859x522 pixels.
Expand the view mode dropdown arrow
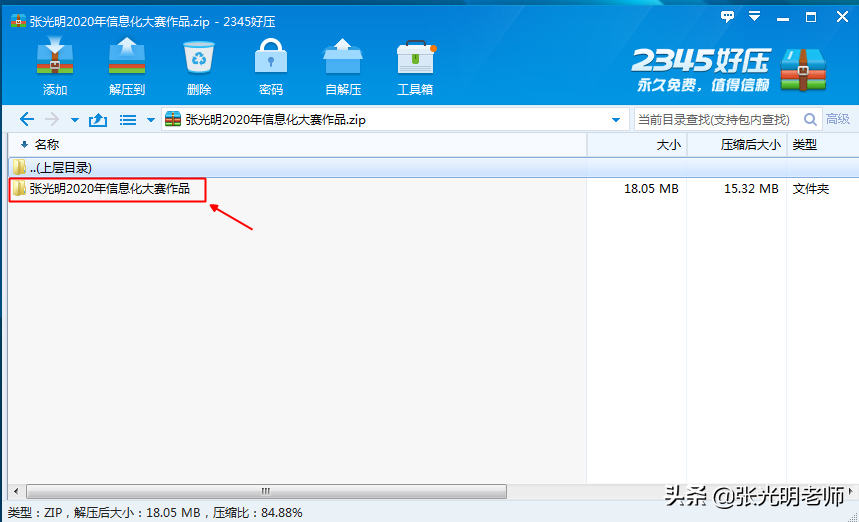click(151, 119)
